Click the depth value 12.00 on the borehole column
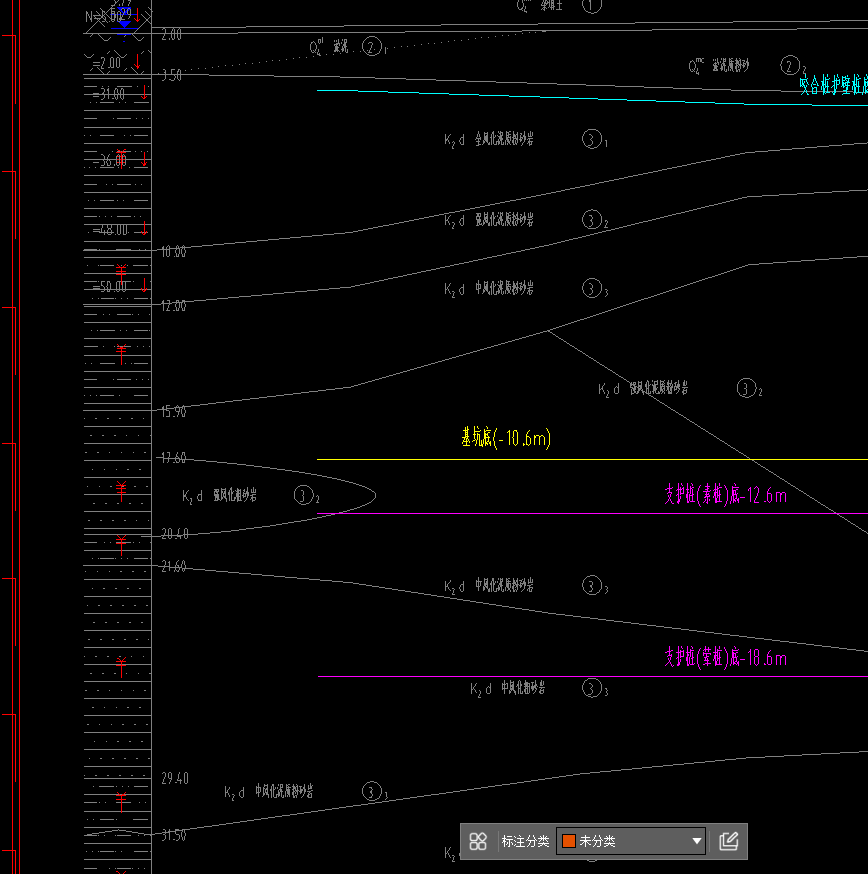868x874 pixels. pos(173,306)
